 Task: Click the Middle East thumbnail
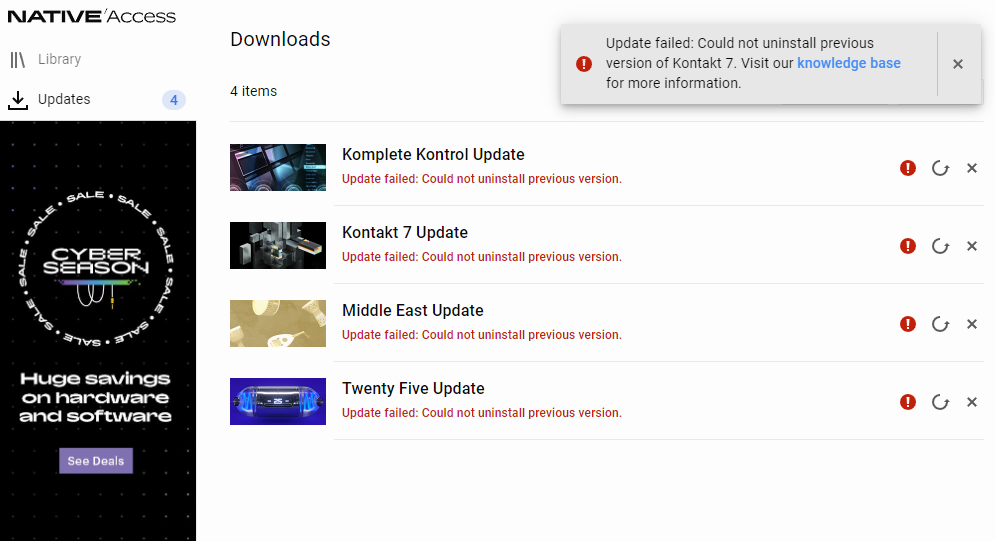[x=278, y=323]
